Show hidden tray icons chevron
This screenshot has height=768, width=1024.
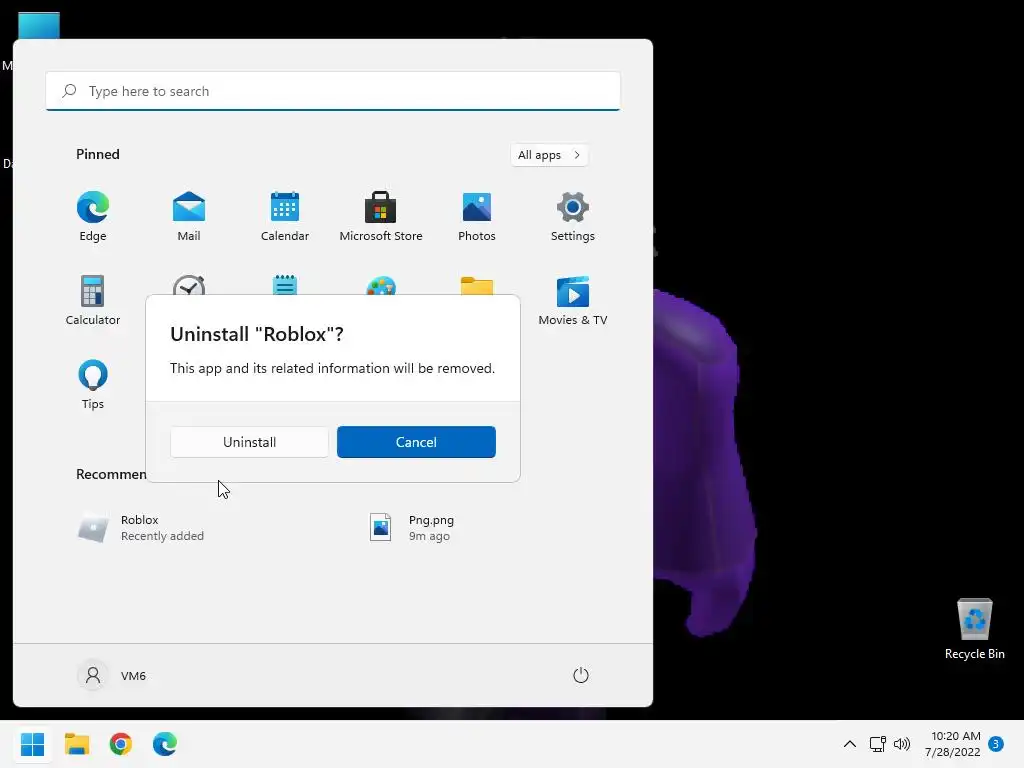click(x=850, y=744)
